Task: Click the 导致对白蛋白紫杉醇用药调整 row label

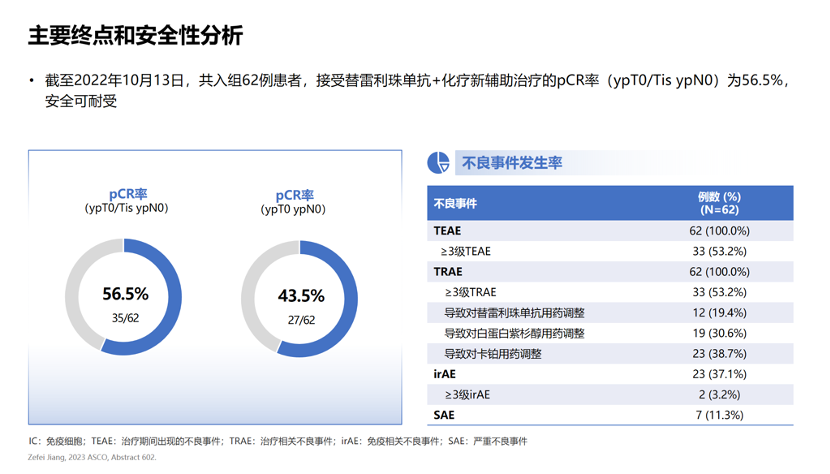Action: click(x=515, y=334)
